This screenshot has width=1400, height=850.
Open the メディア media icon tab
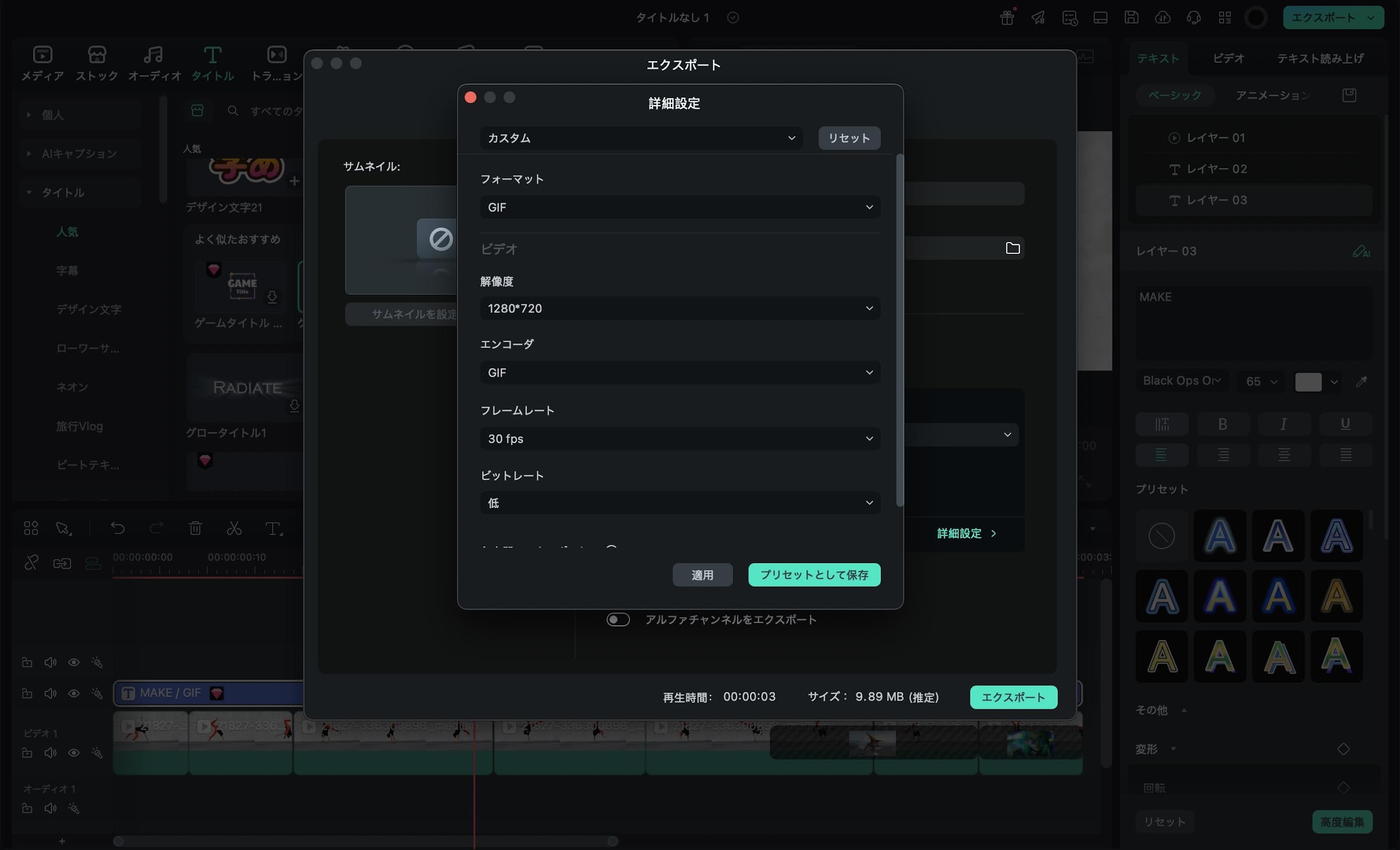click(x=43, y=63)
